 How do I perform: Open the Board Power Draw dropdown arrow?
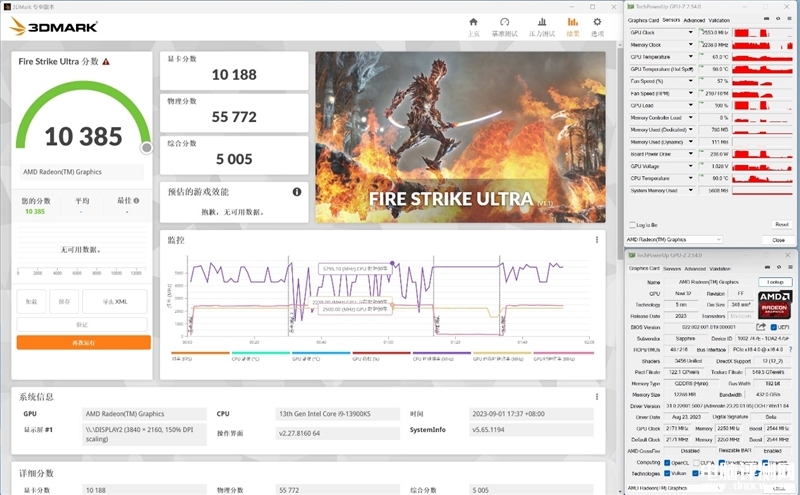pos(691,154)
